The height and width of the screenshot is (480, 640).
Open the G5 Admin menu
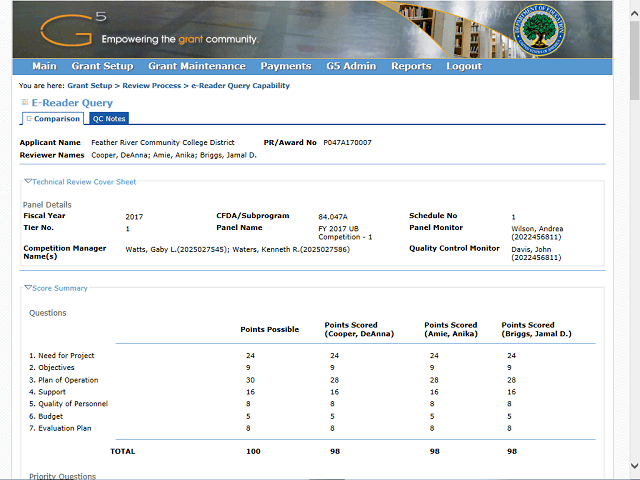pyautogui.click(x=351, y=66)
